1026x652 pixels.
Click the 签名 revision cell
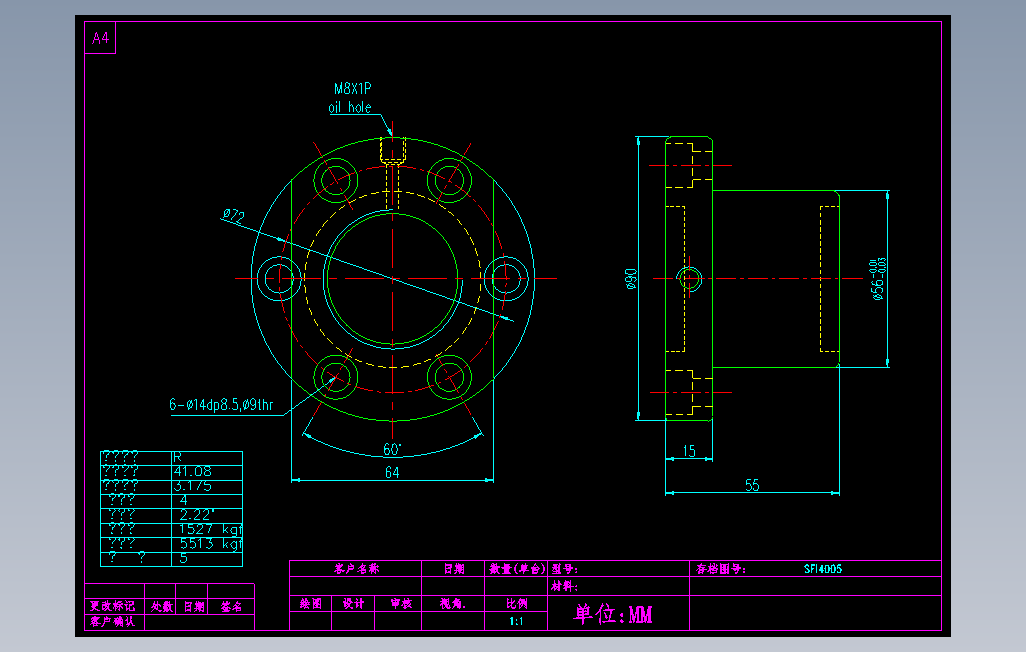[231, 606]
